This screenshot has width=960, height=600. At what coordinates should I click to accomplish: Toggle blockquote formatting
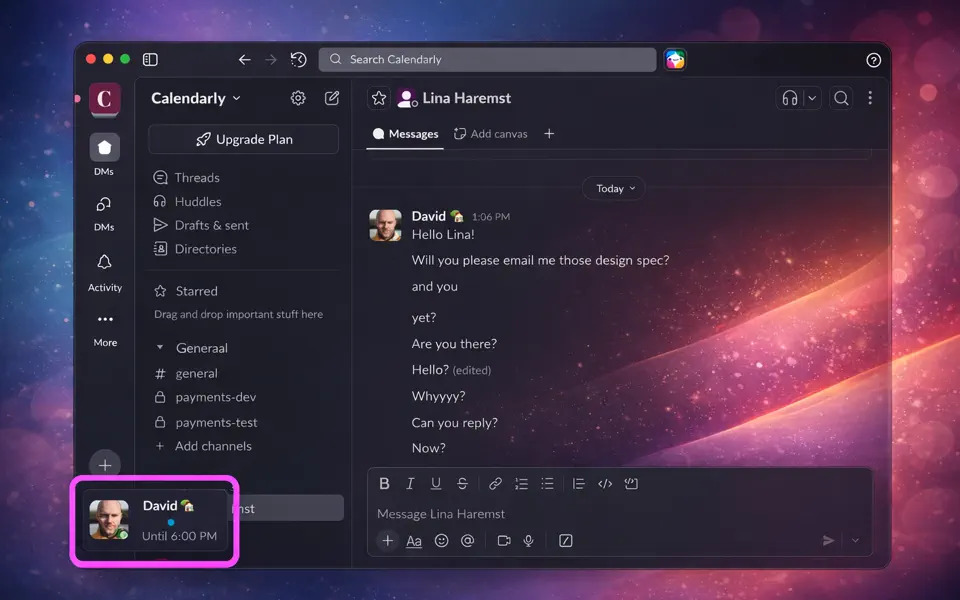(x=579, y=484)
